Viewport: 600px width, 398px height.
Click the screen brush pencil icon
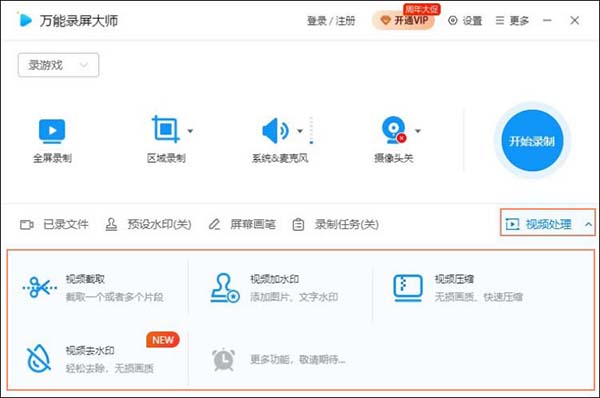pos(214,224)
